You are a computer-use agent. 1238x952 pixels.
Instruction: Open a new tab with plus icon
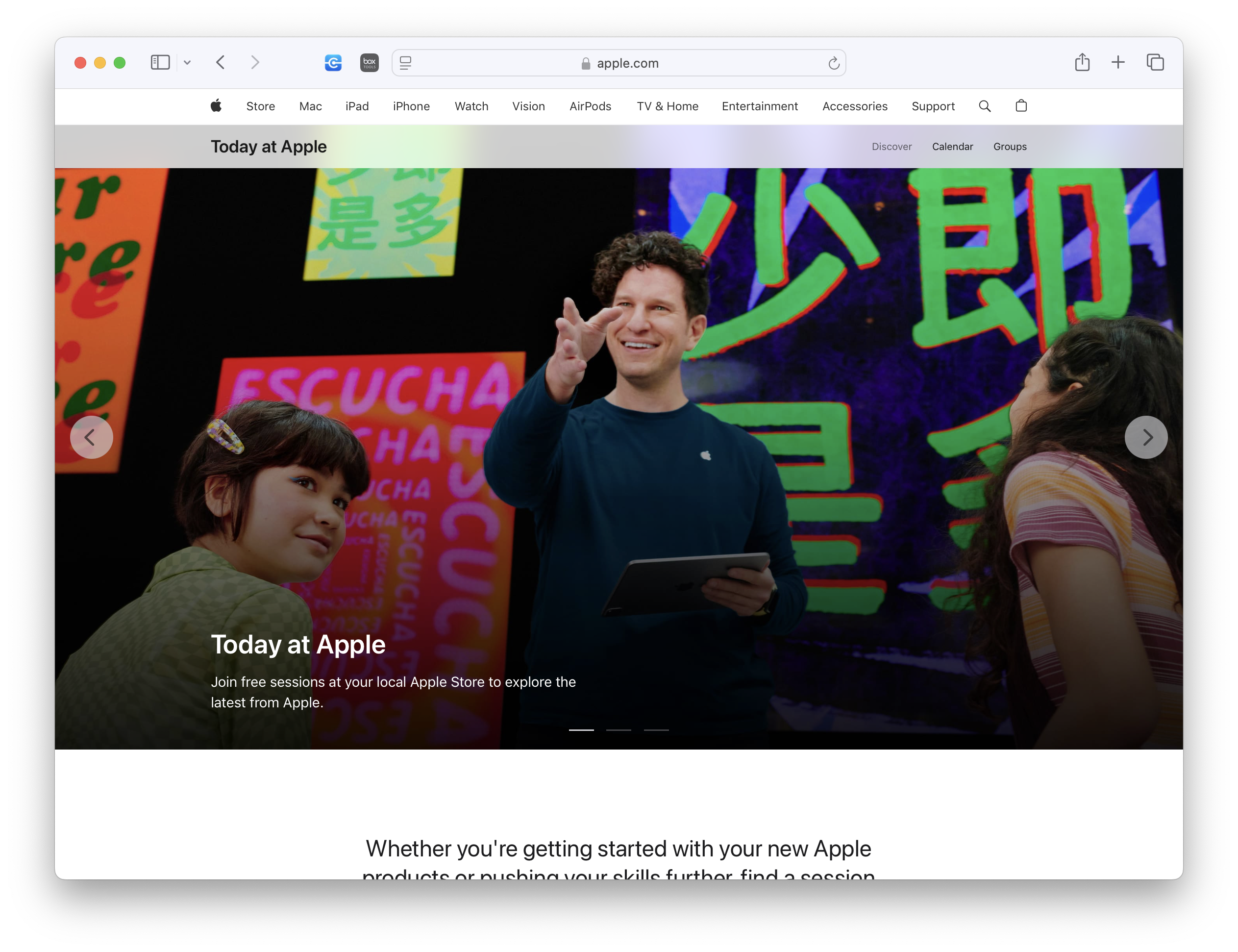[x=1118, y=62]
